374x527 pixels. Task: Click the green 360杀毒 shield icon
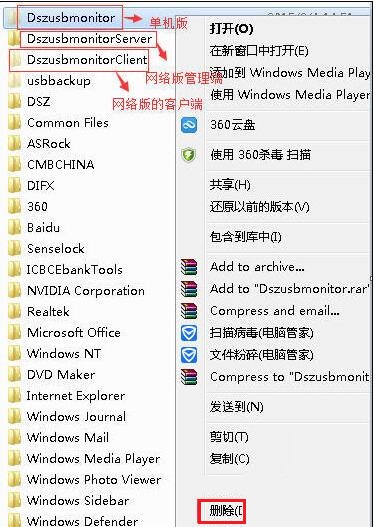(x=189, y=155)
